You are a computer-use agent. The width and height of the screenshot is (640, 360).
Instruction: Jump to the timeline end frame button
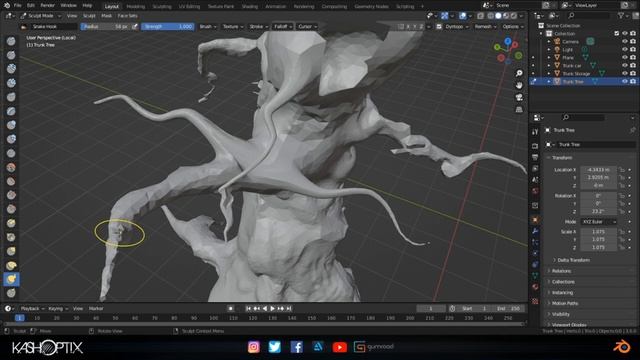click(289, 309)
